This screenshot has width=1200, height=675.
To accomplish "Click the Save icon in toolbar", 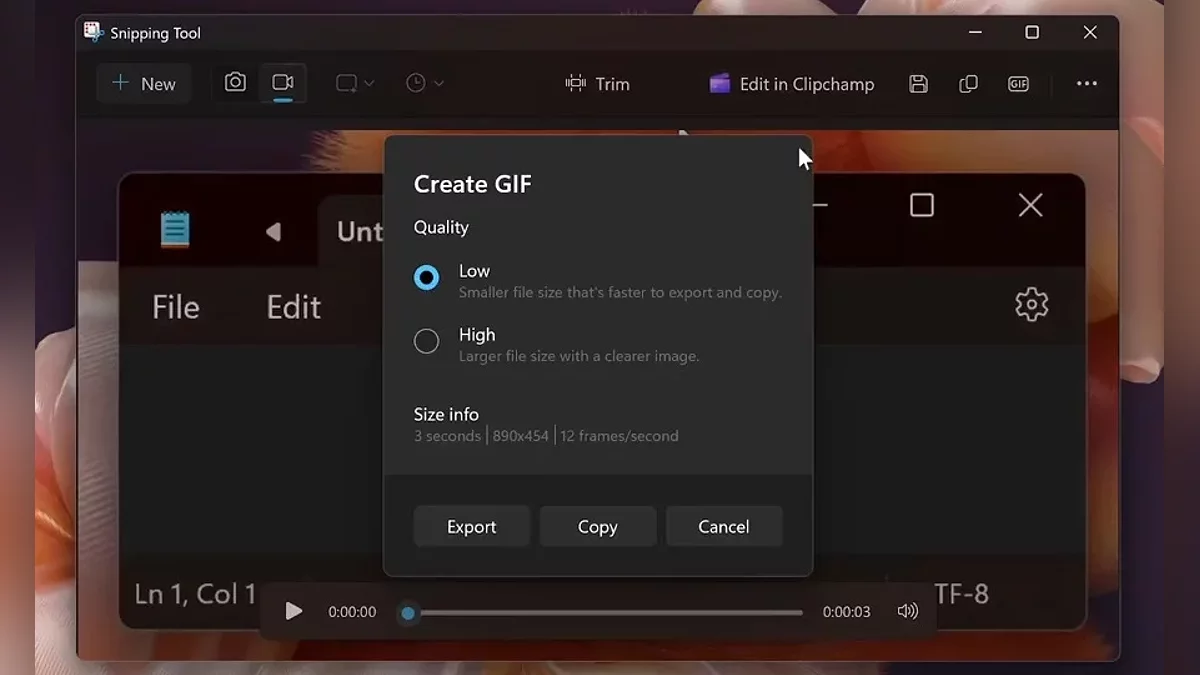I will 918,84.
